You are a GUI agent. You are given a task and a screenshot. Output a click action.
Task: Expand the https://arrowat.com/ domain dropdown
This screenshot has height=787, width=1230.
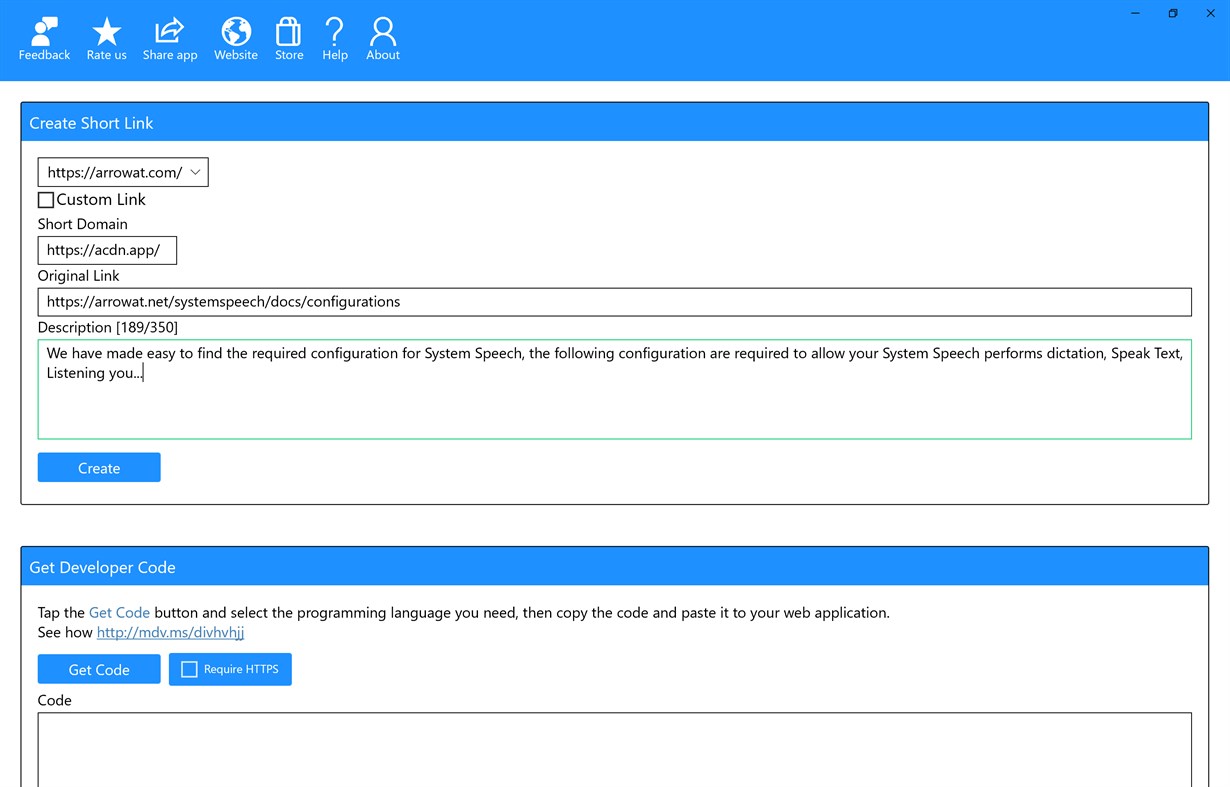(123, 172)
